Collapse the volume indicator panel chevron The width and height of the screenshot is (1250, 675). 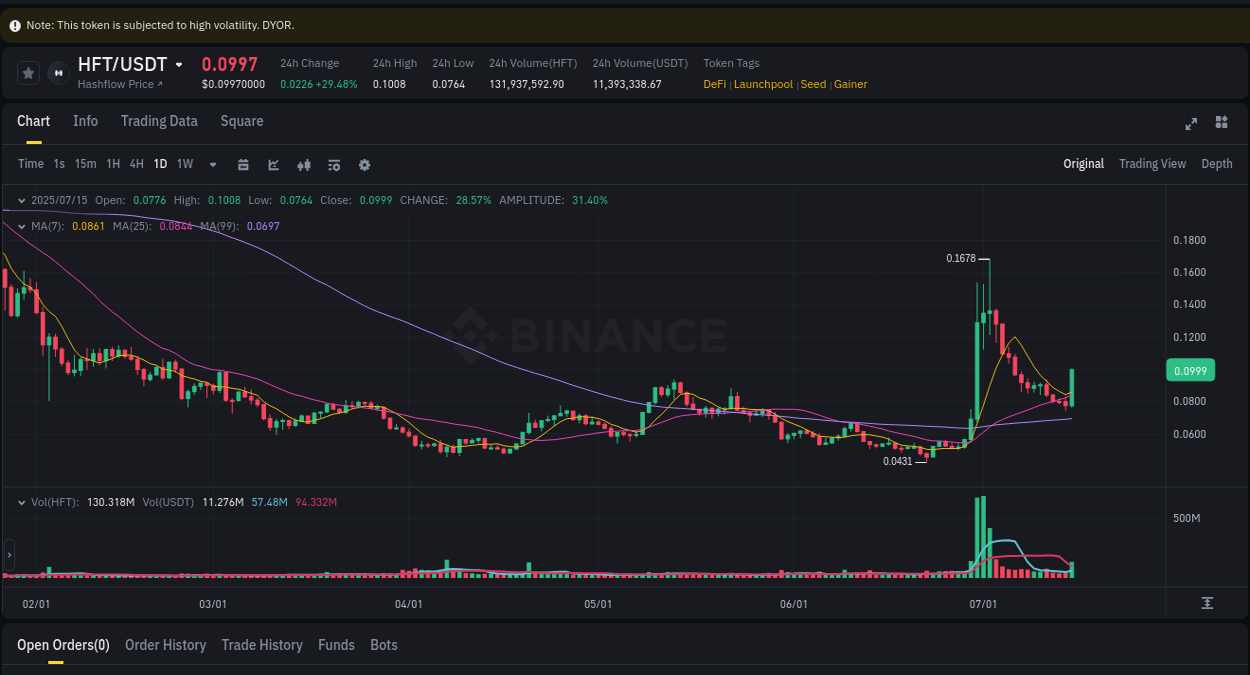[21, 502]
